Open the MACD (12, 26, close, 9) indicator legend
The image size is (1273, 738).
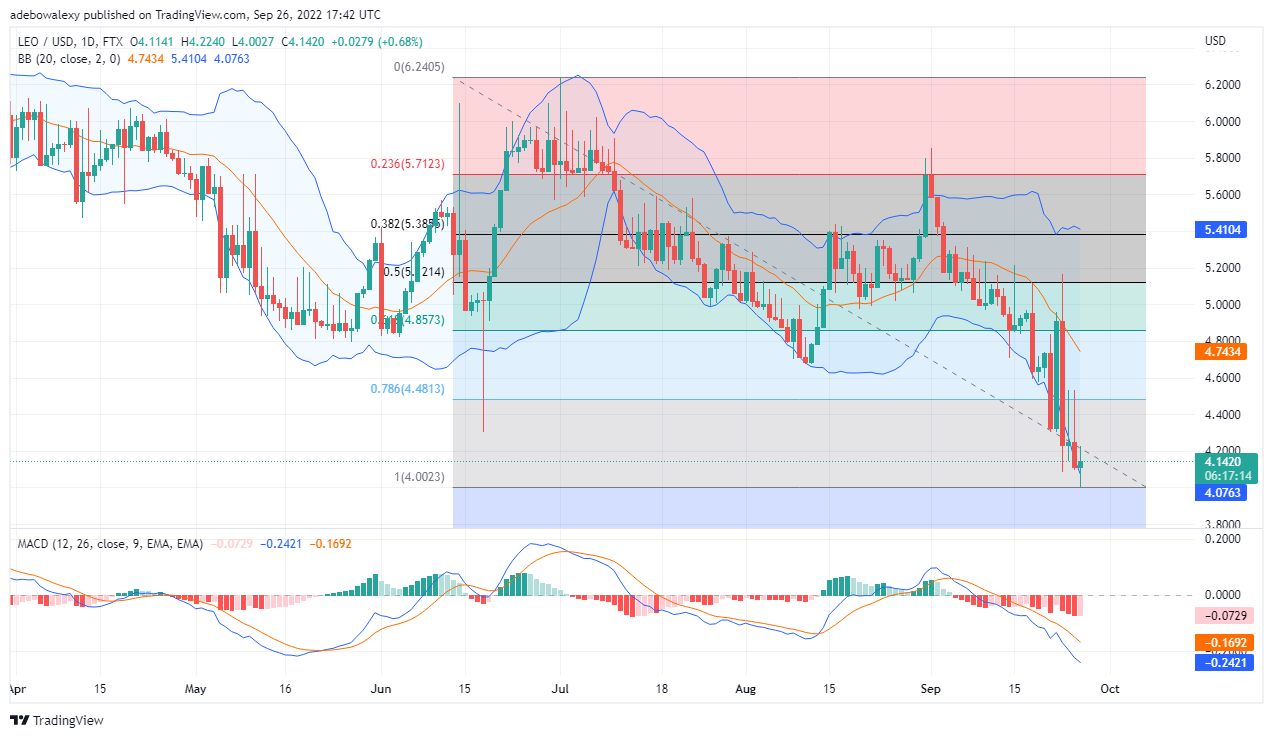pos(110,543)
